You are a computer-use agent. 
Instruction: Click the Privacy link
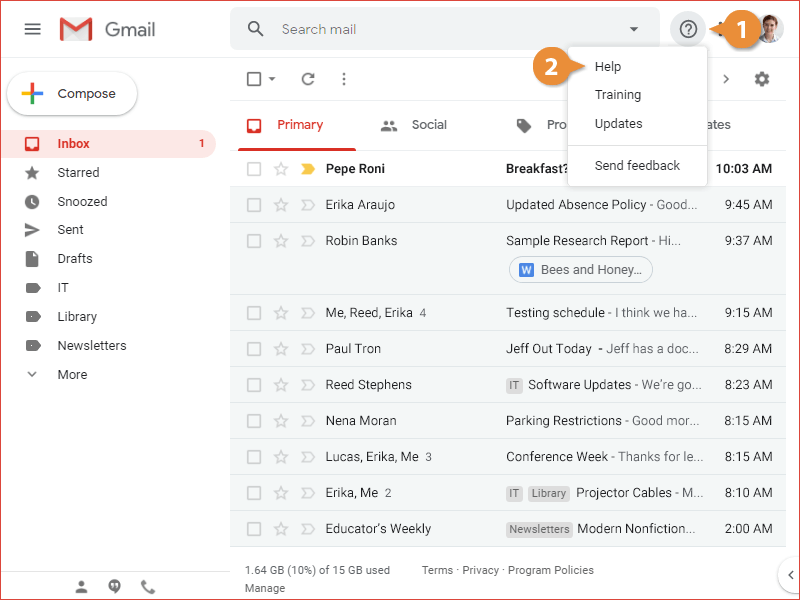[x=480, y=570]
